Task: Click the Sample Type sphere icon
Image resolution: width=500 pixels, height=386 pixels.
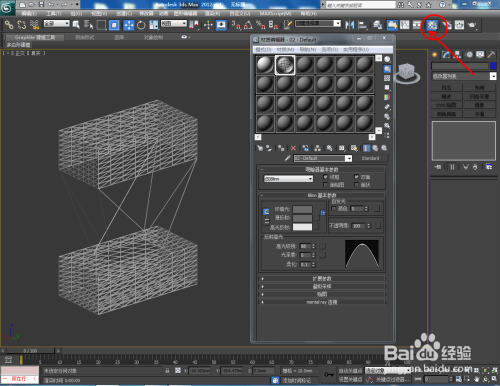Action: 387,59
